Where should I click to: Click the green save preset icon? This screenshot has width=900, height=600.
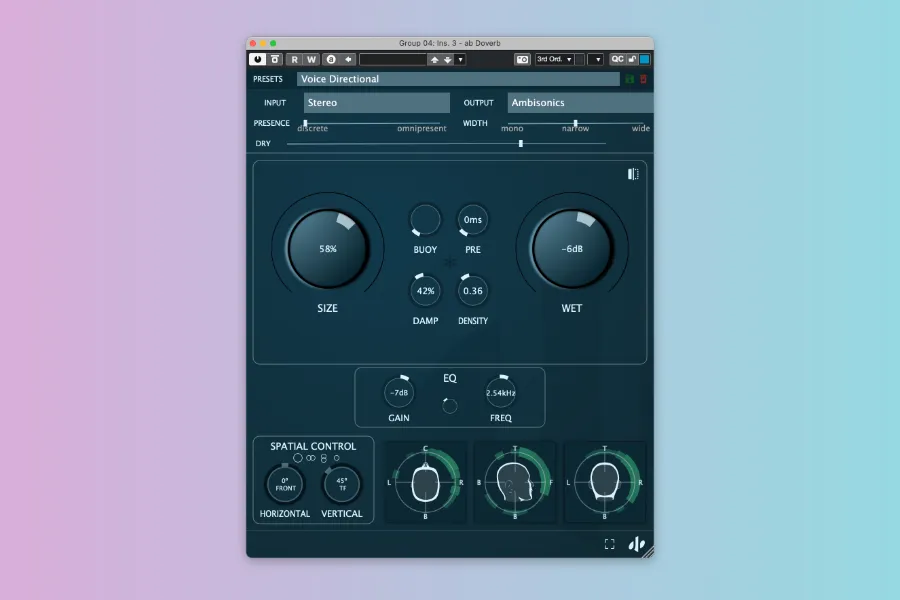(629, 79)
